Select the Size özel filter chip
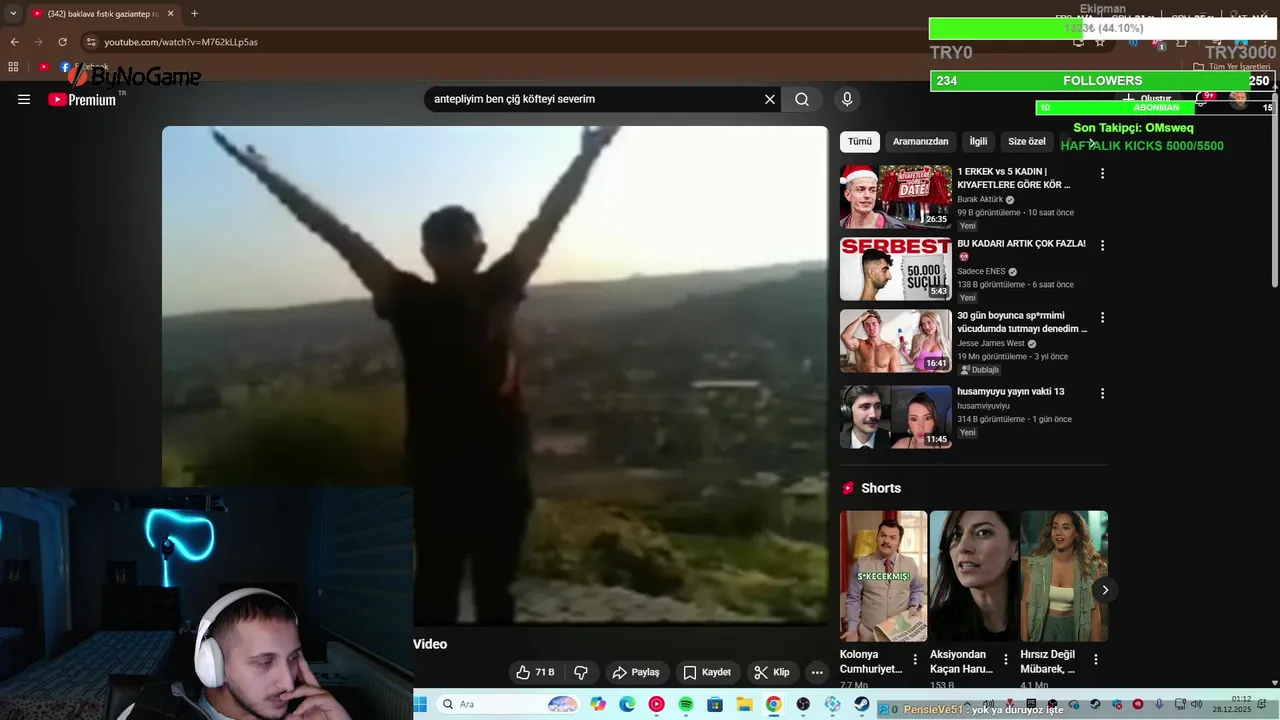Viewport: 1280px width, 720px height. click(1026, 141)
